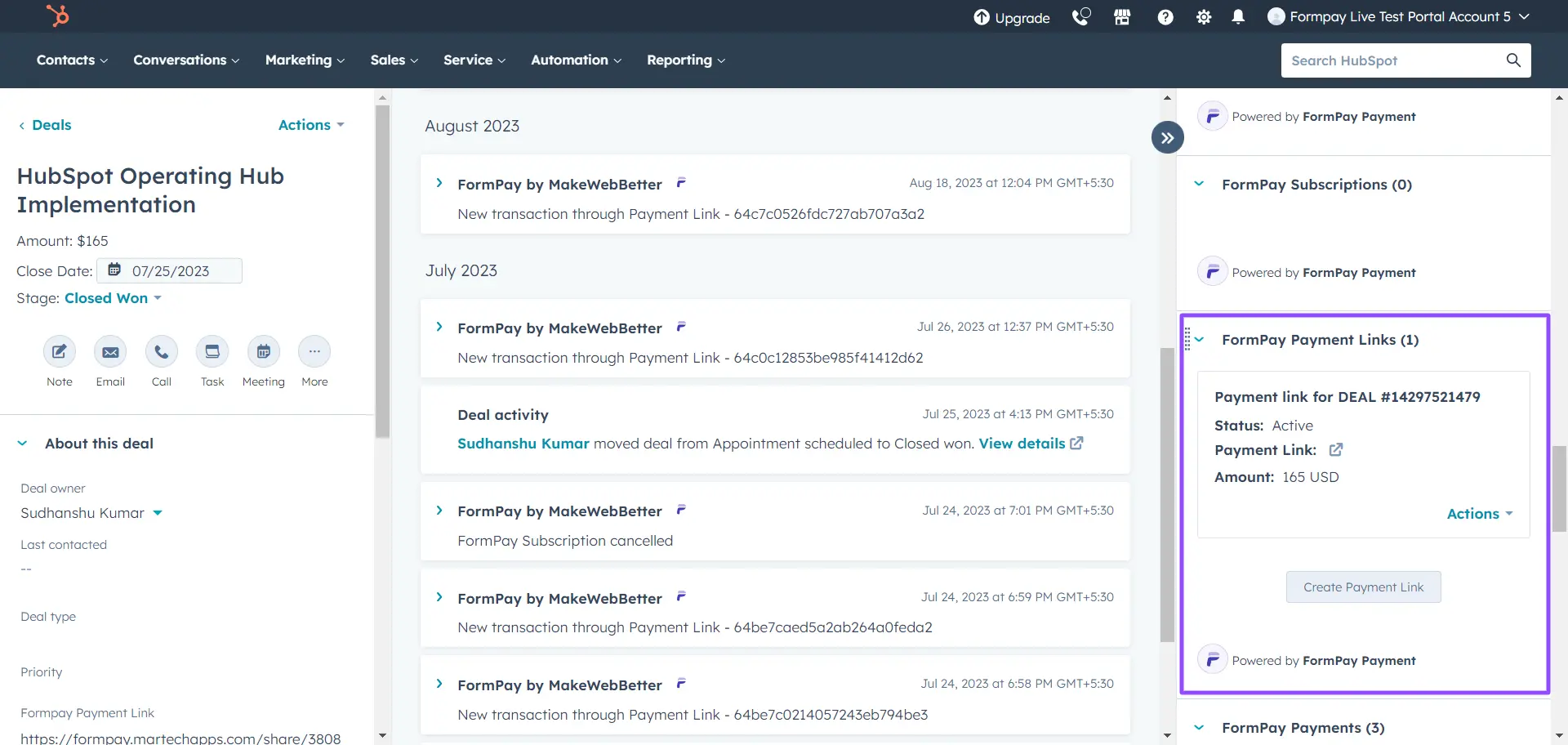Create a Task from the deal toolbar
This screenshot has height=745, width=1568.
[x=212, y=351]
